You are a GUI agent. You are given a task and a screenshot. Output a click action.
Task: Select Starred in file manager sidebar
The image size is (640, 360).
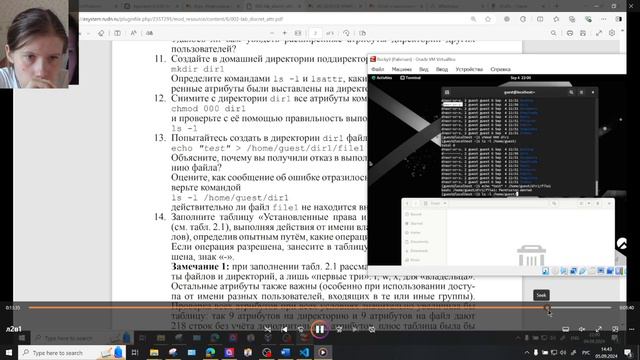tap(414, 224)
